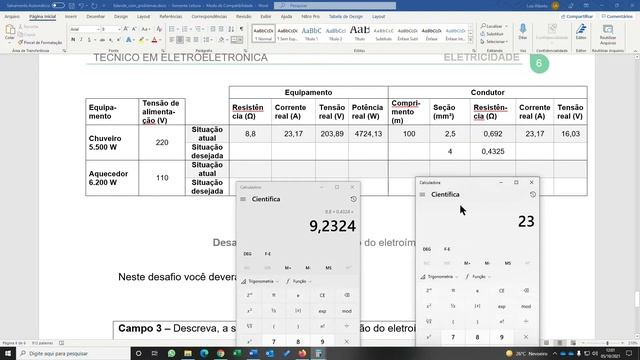Toggle the Salvamento Automático switch
Viewport: 640px width, 360px height.
[58, 6]
